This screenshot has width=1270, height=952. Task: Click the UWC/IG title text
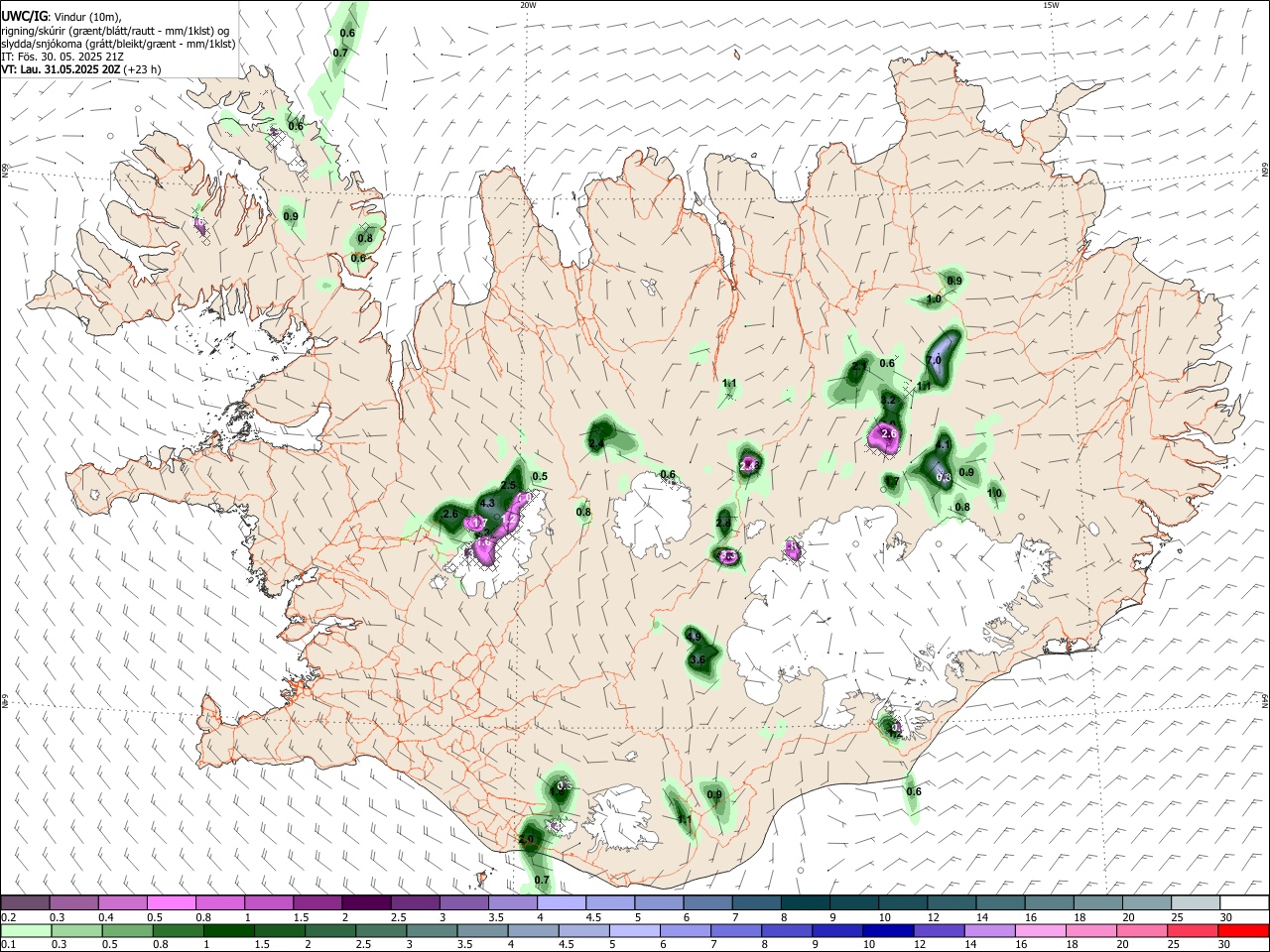[24, 16]
